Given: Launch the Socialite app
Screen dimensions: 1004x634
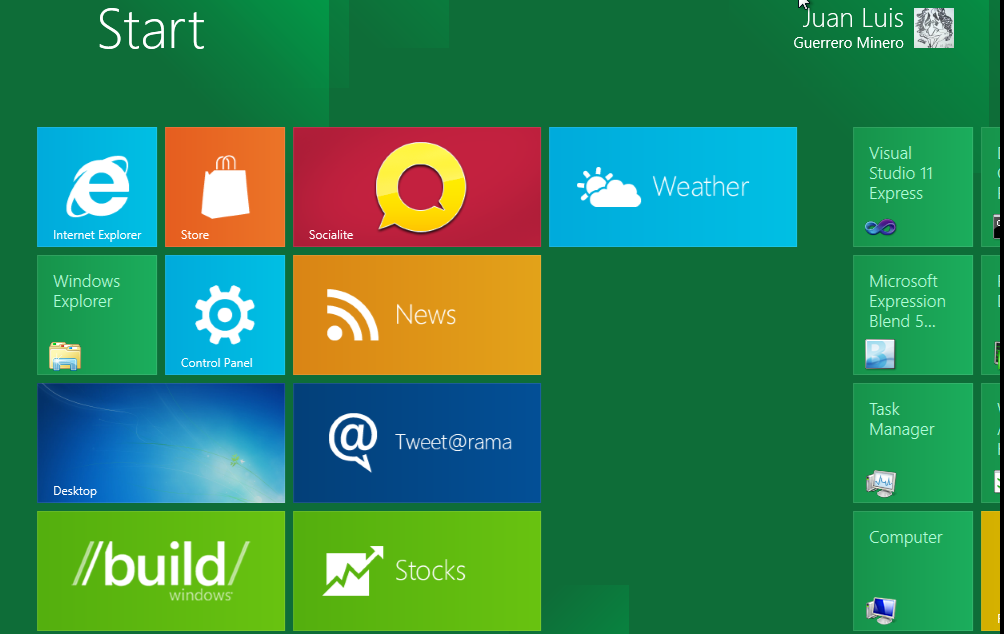Looking at the screenshot, I should tap(416, 187).
